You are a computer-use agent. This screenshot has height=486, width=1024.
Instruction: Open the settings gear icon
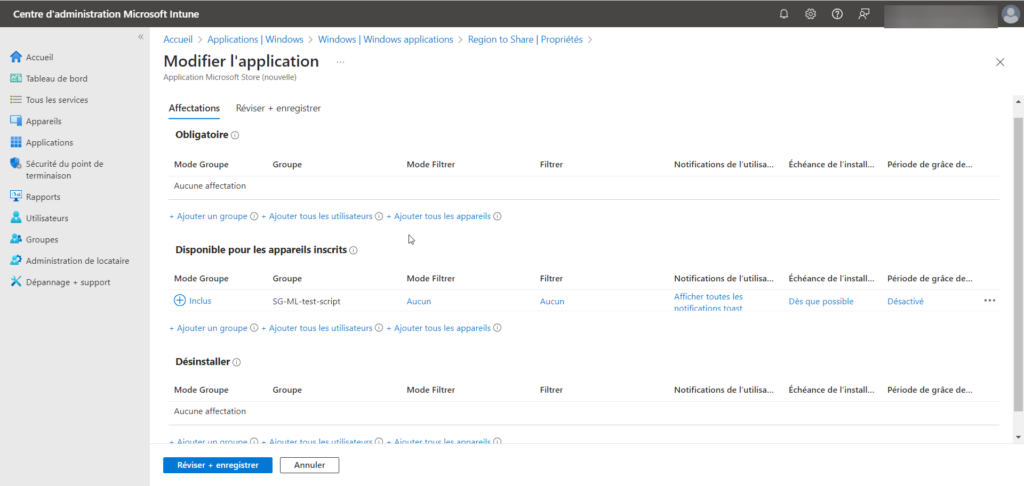[810, 14]
